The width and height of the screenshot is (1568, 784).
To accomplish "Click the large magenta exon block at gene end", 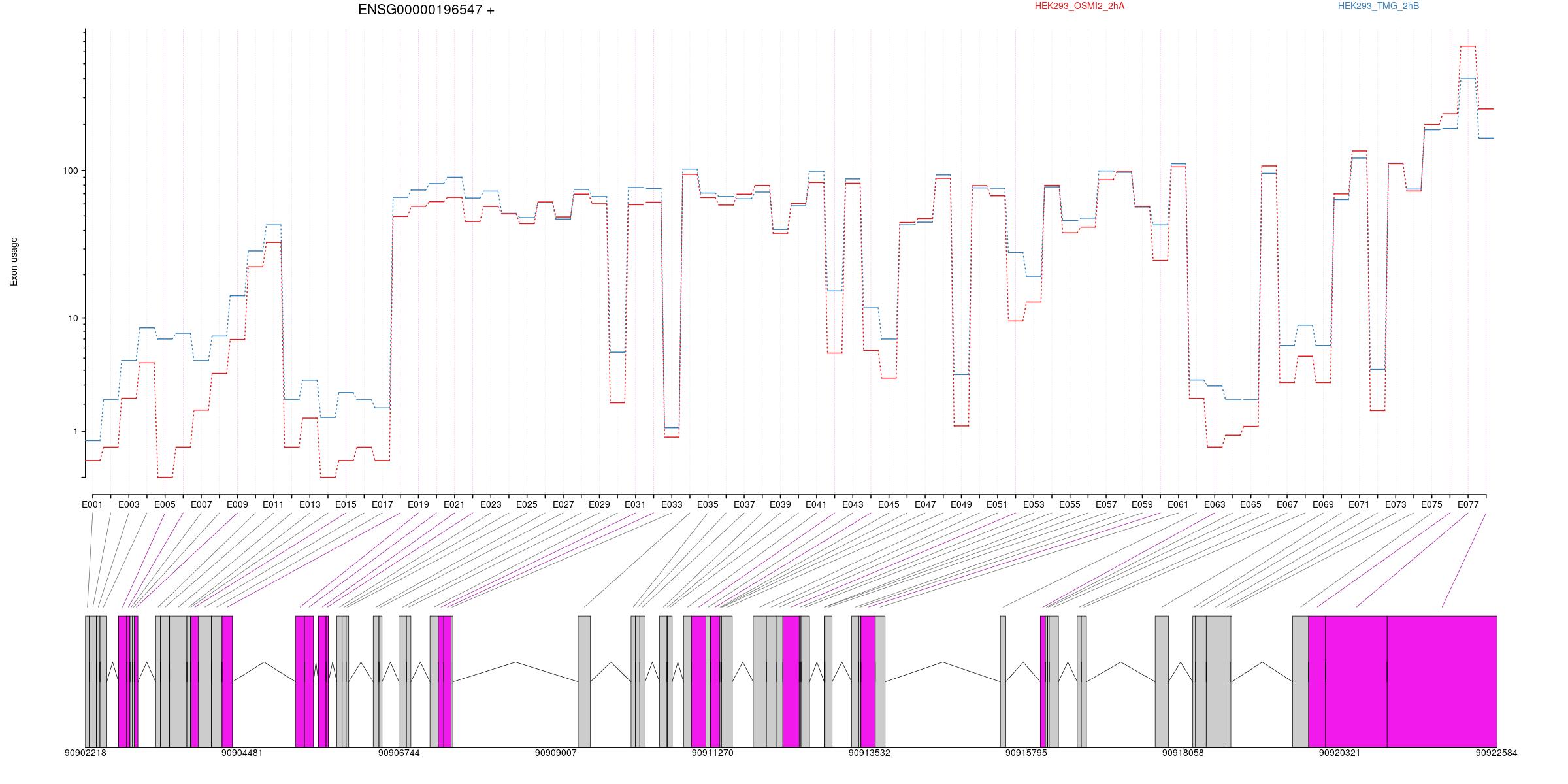I will click(x=1442, y=681).
